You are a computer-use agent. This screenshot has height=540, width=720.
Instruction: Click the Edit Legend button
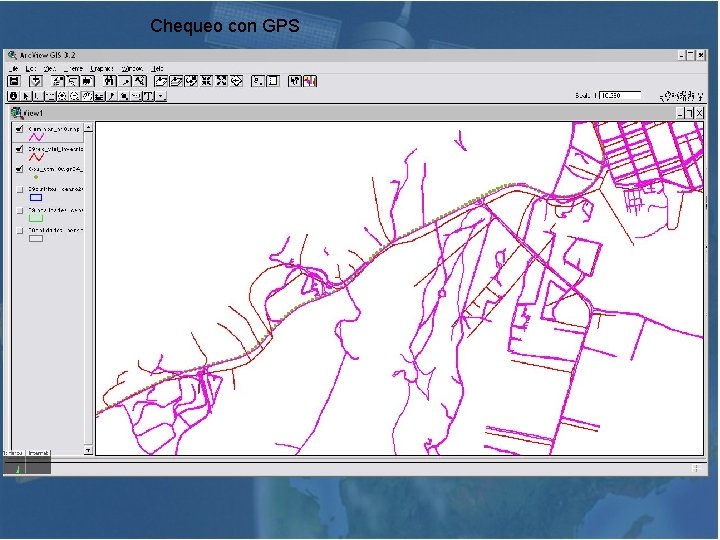(73, 81)
